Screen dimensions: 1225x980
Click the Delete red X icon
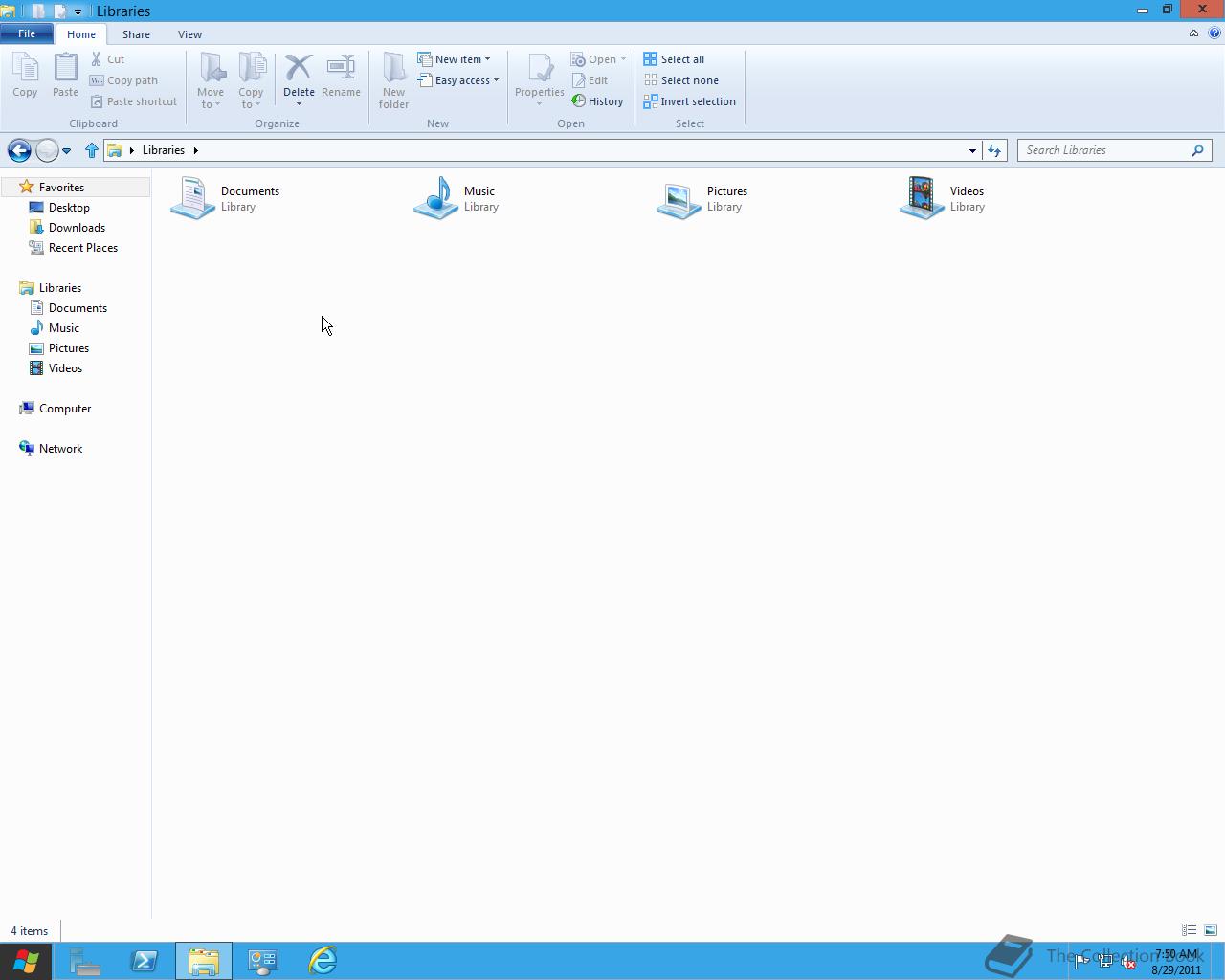tap(299, 69)
